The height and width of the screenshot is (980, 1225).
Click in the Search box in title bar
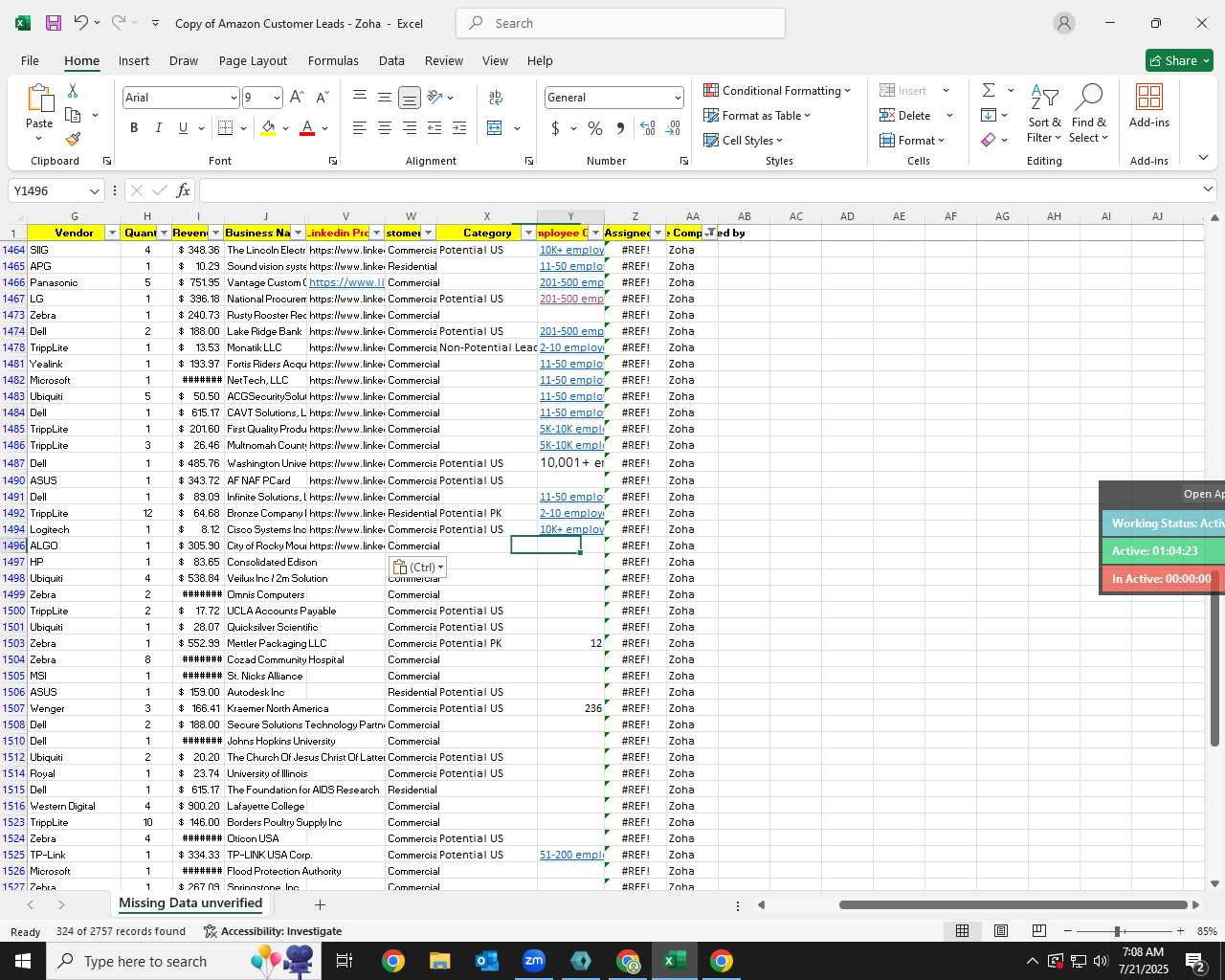pyautogui.click(x=621, y=23)
